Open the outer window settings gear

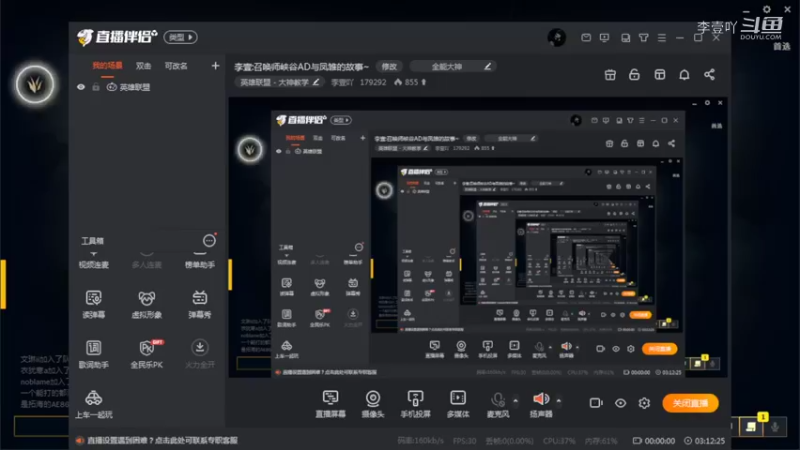click(766, 9)
